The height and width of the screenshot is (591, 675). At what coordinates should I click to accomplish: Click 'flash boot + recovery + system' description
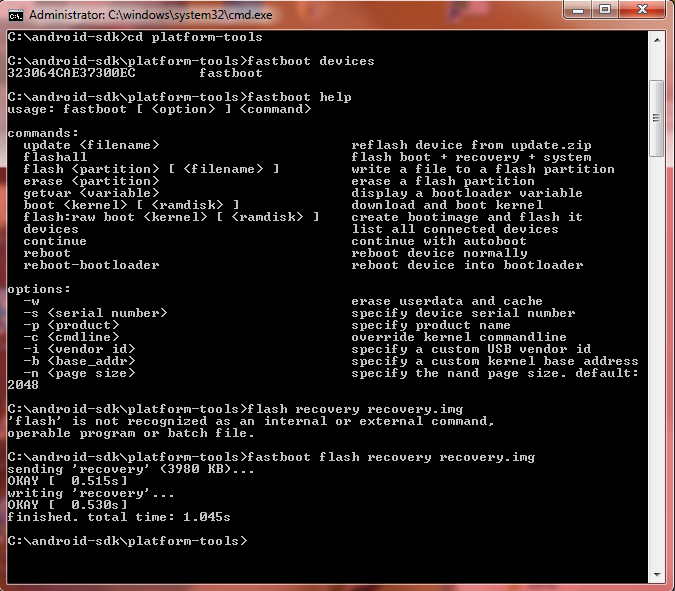(471, 157)
